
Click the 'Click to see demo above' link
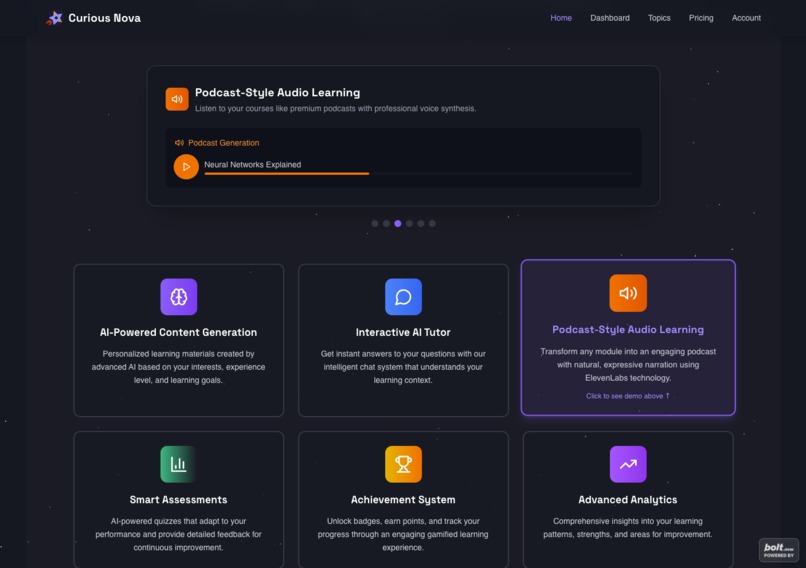(628, 396)
